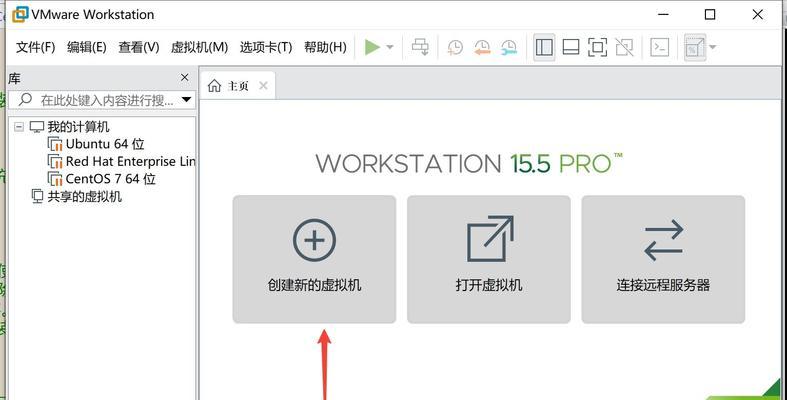Screen dimensions: 787x400
Task: Select the Ubuntu 64 位 virtual machine
Action: (105, 144)
